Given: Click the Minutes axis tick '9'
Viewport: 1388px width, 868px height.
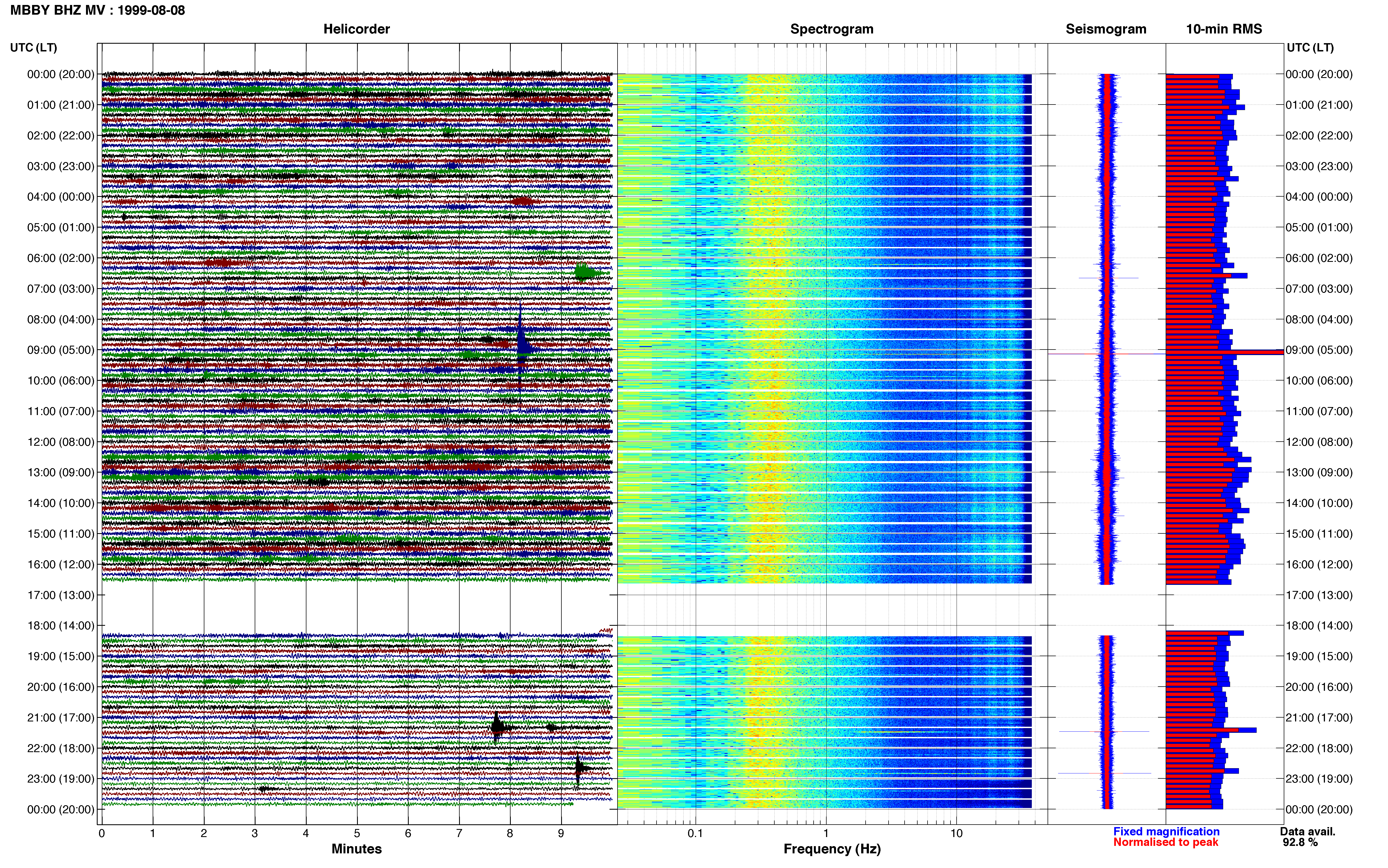Looking at the screenshot, I should click(x=561, y=833).
